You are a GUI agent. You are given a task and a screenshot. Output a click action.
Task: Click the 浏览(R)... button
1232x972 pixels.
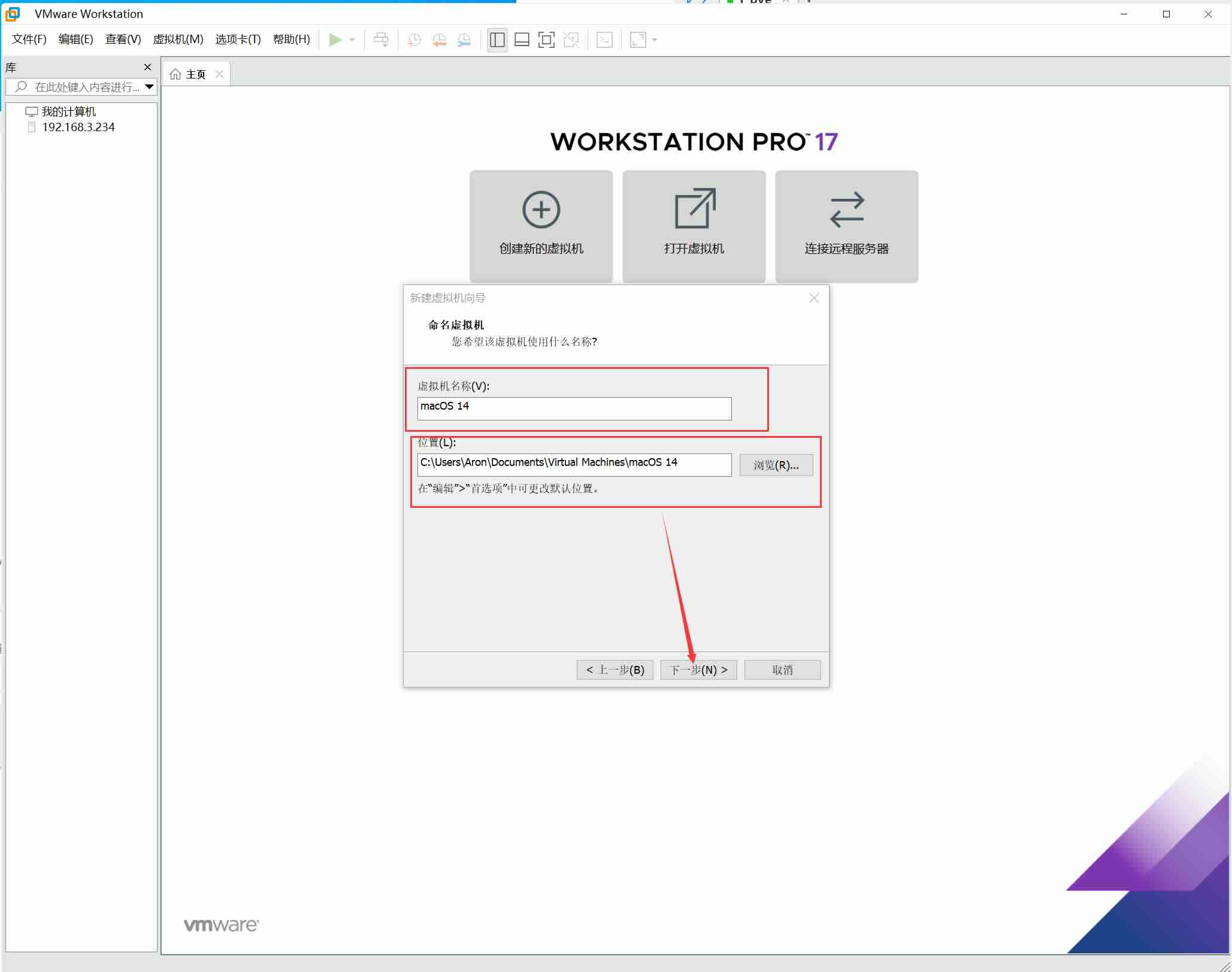776,465
